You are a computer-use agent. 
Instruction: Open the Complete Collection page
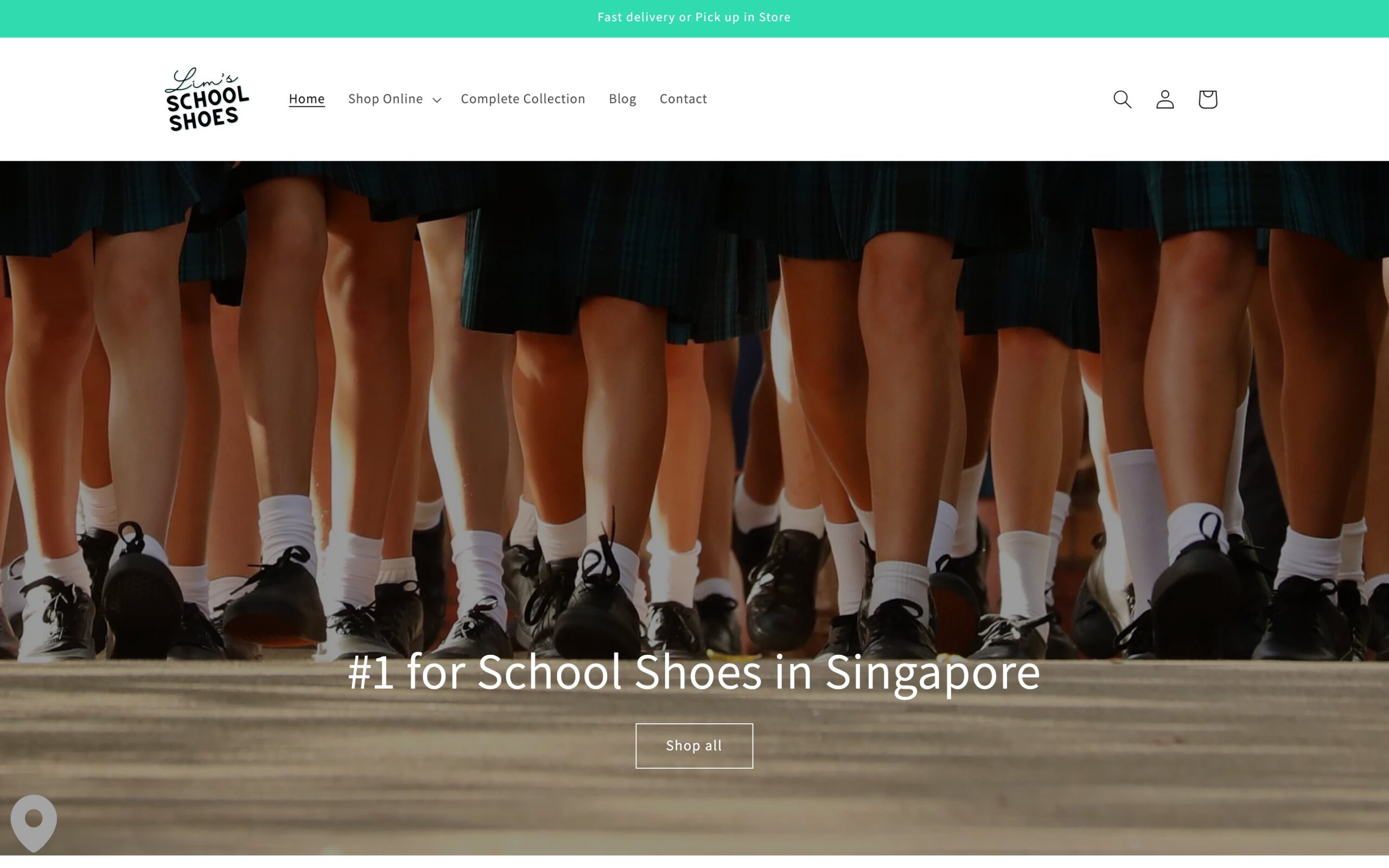[523, 99]
